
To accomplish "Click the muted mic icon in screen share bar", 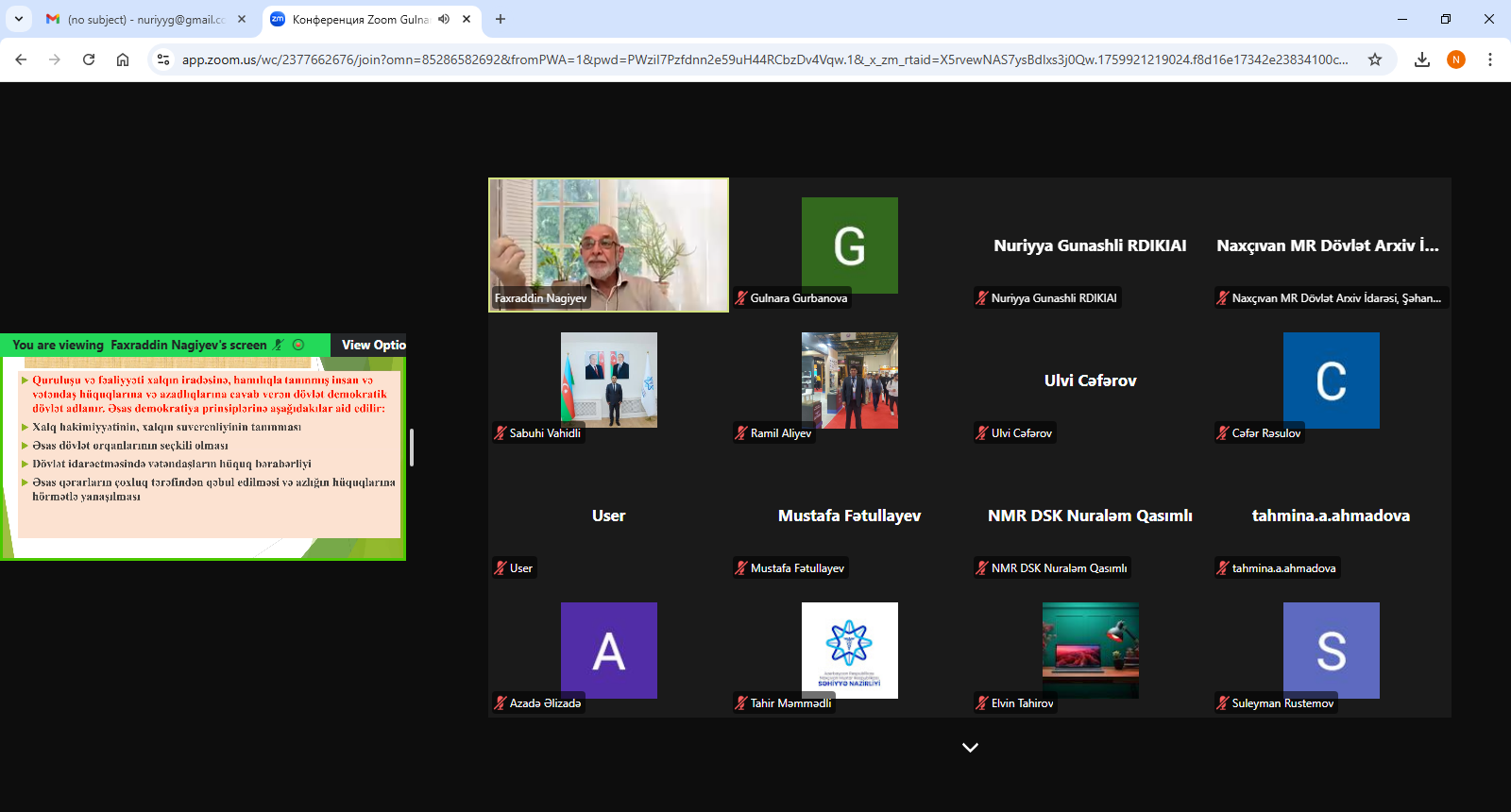I will pyautogui.click(x=279, y=345).
